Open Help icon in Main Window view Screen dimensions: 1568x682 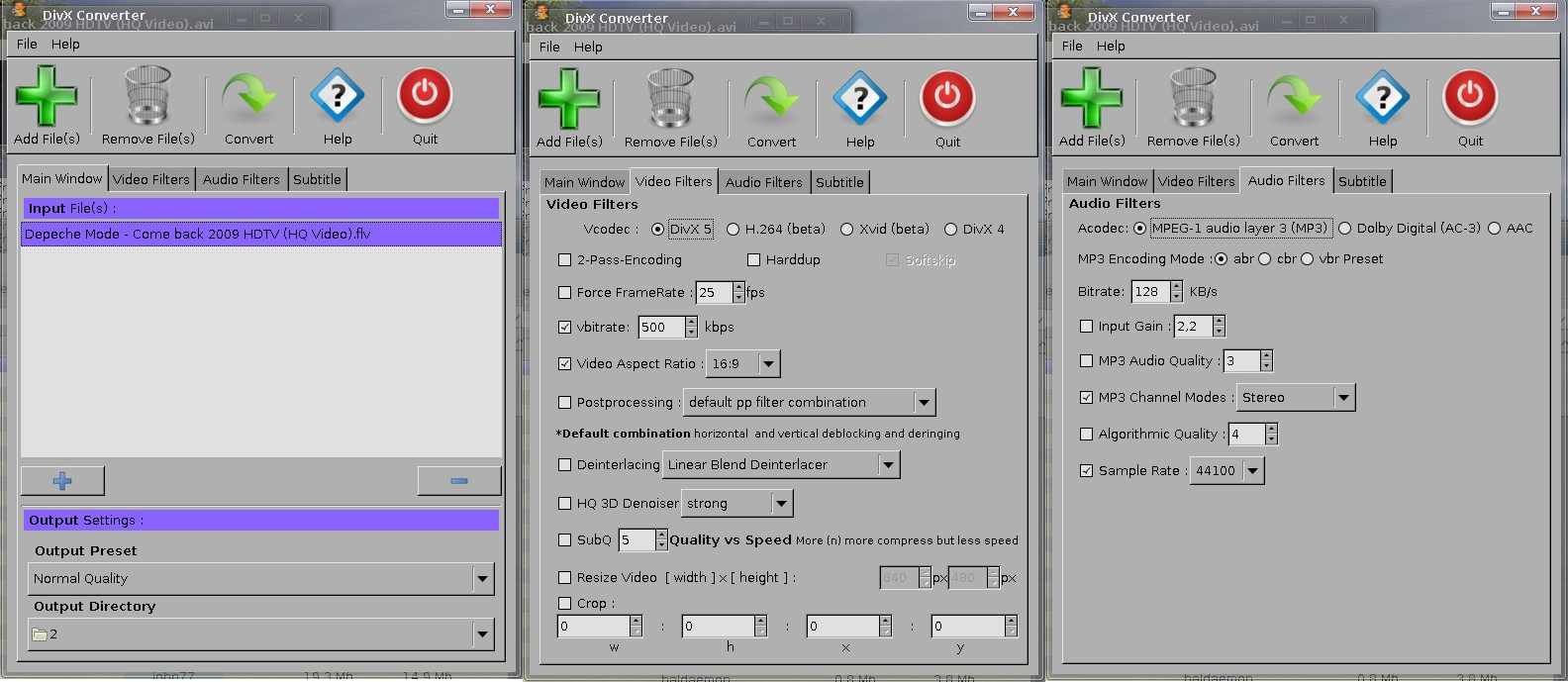338,96
